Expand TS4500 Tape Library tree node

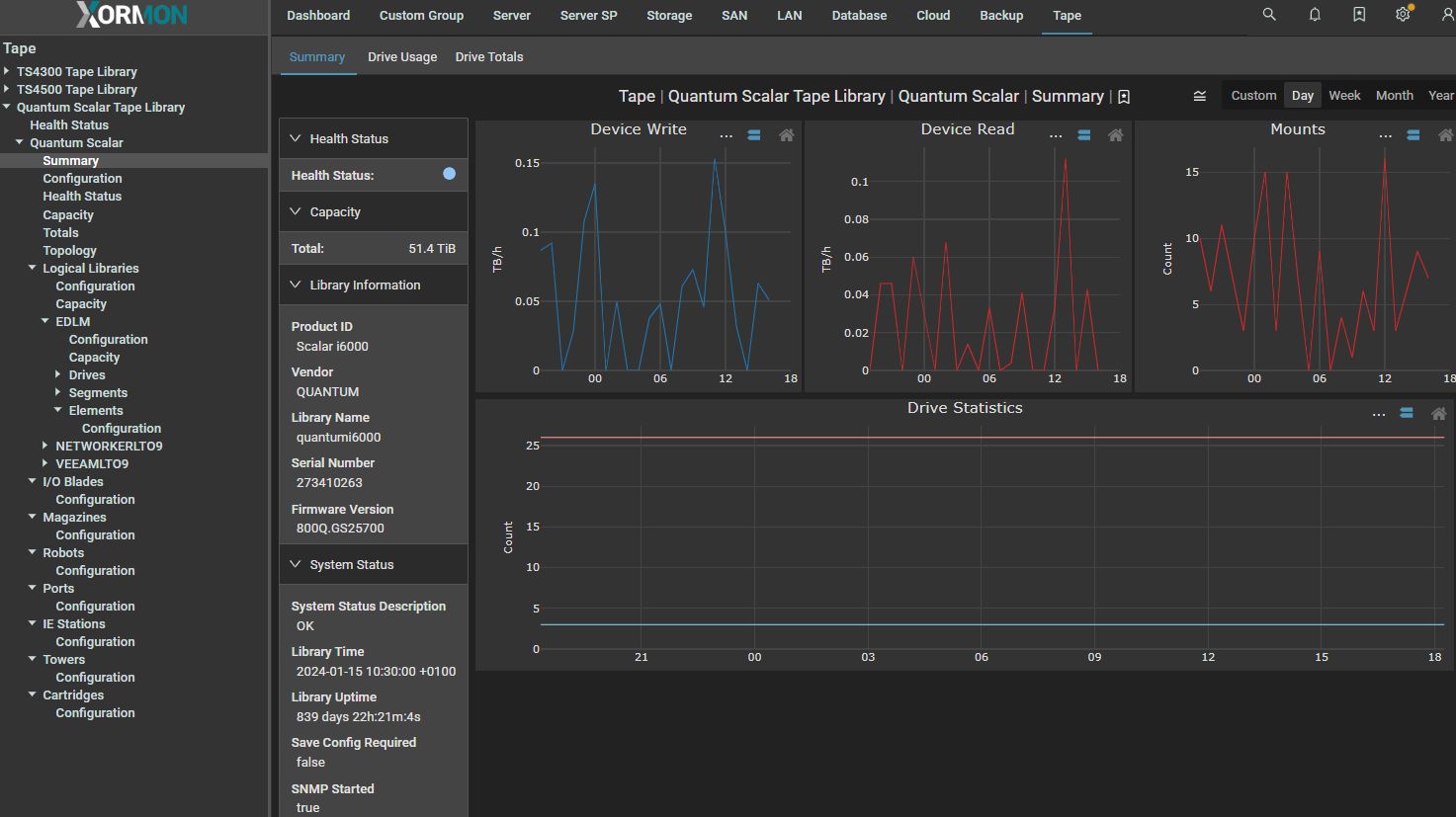[x=7, y=89]
